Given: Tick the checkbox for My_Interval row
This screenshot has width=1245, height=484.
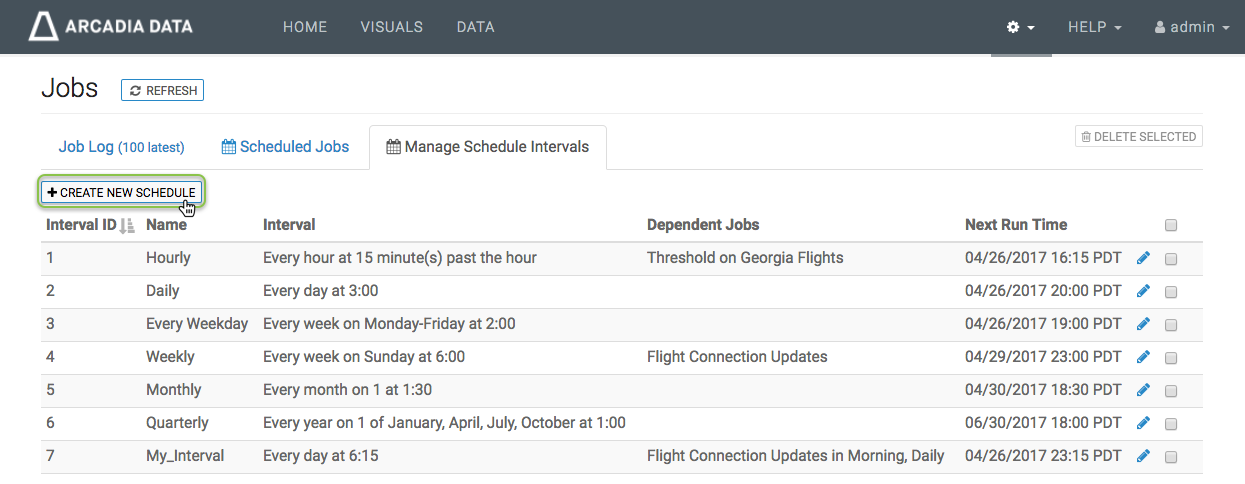Looking at the screenshot, I should [1171, 457].
